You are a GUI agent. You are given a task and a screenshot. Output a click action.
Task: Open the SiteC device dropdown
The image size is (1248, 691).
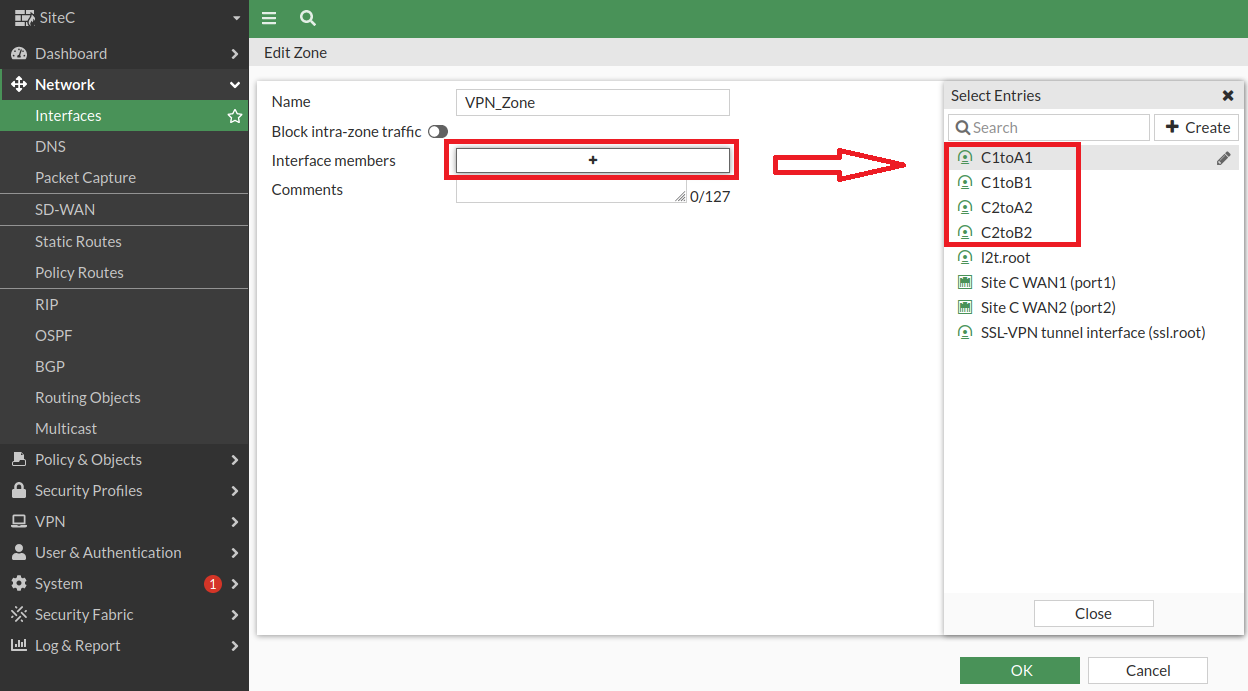(x=236, y=18)
